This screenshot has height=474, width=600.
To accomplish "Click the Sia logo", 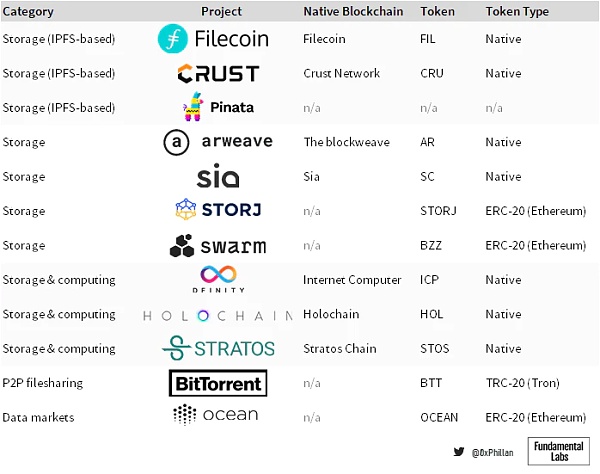I will click(x=218, y=177).
